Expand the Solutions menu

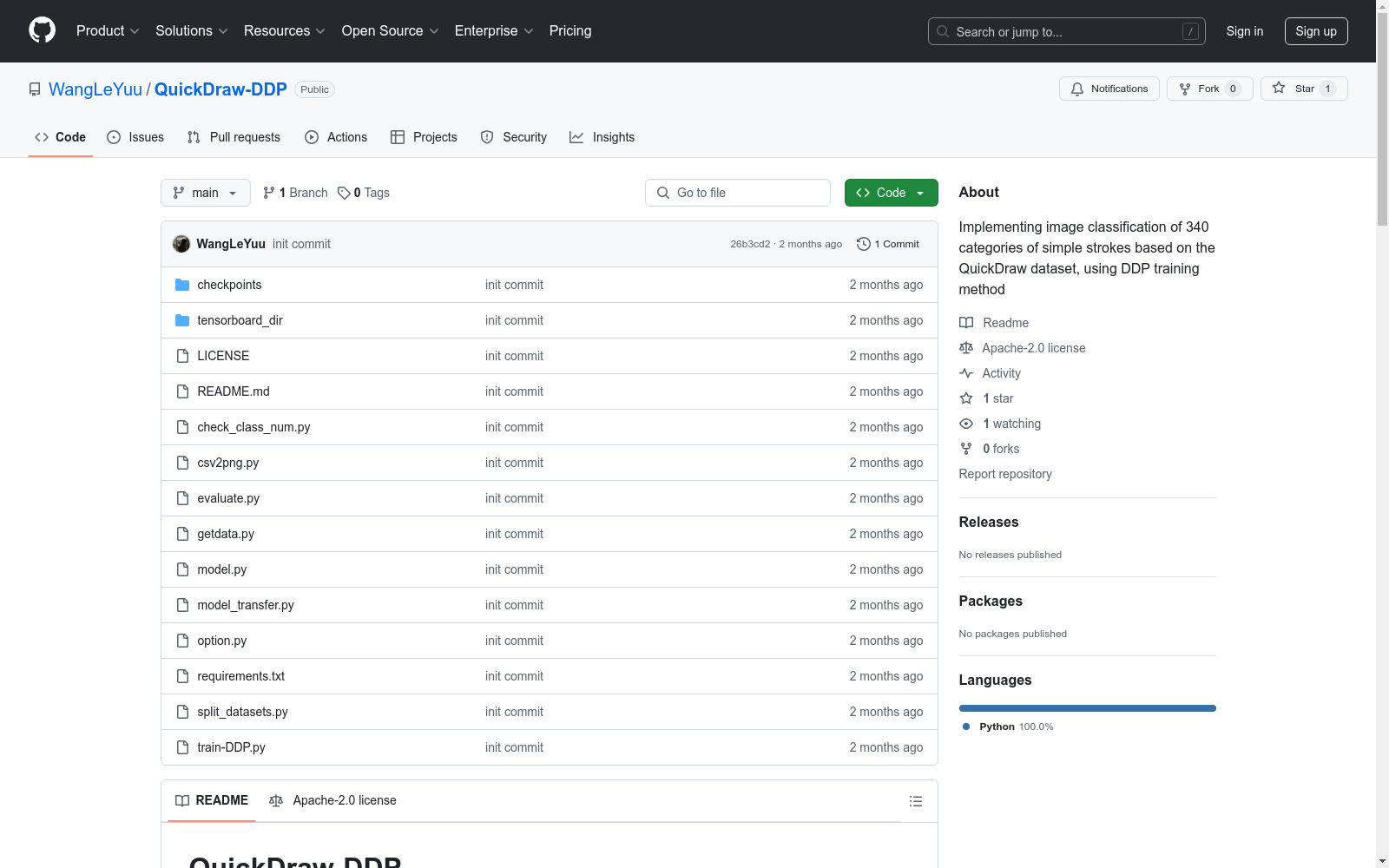(x=192, y=30)
